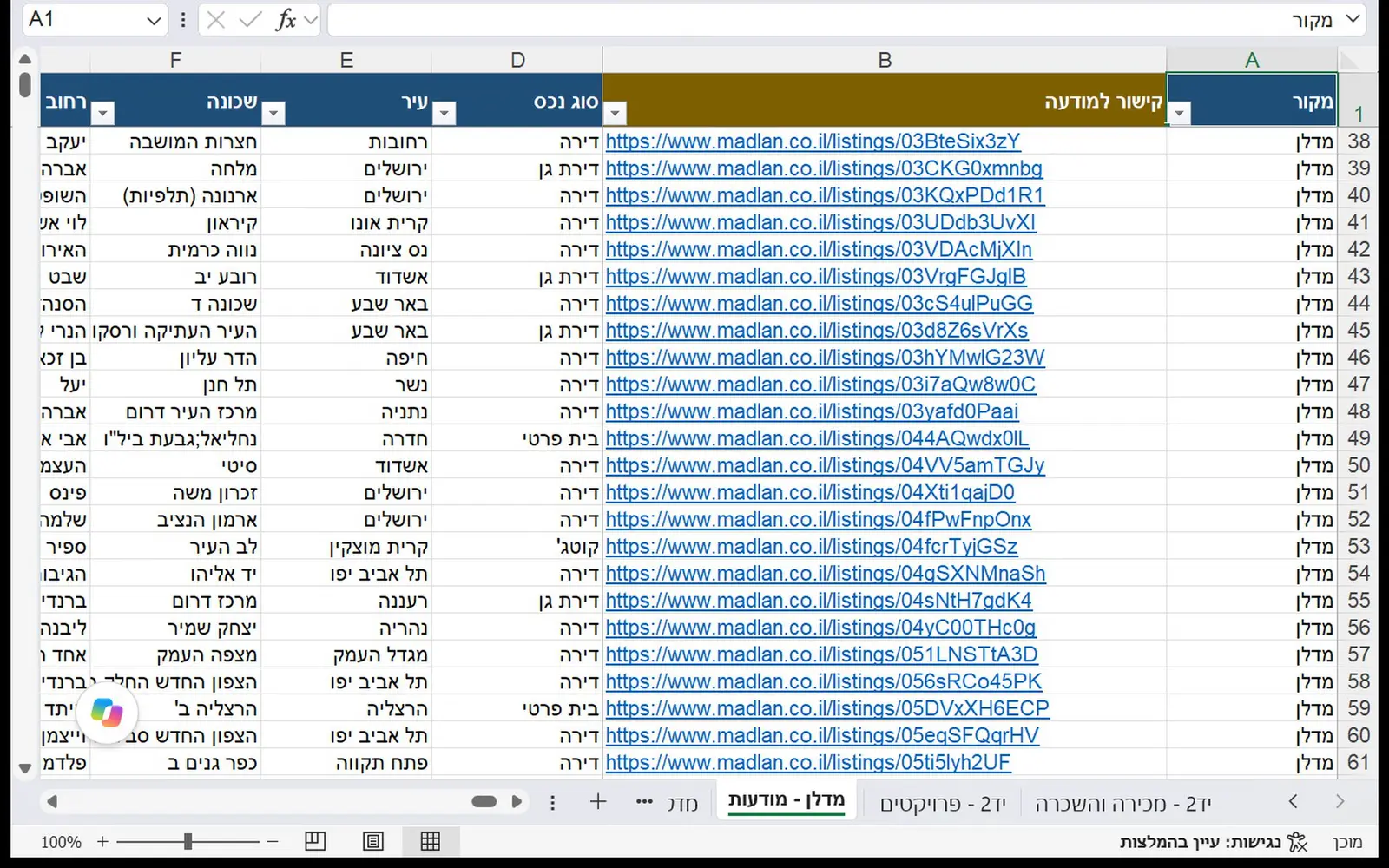Select column D header

pos(517,60)
